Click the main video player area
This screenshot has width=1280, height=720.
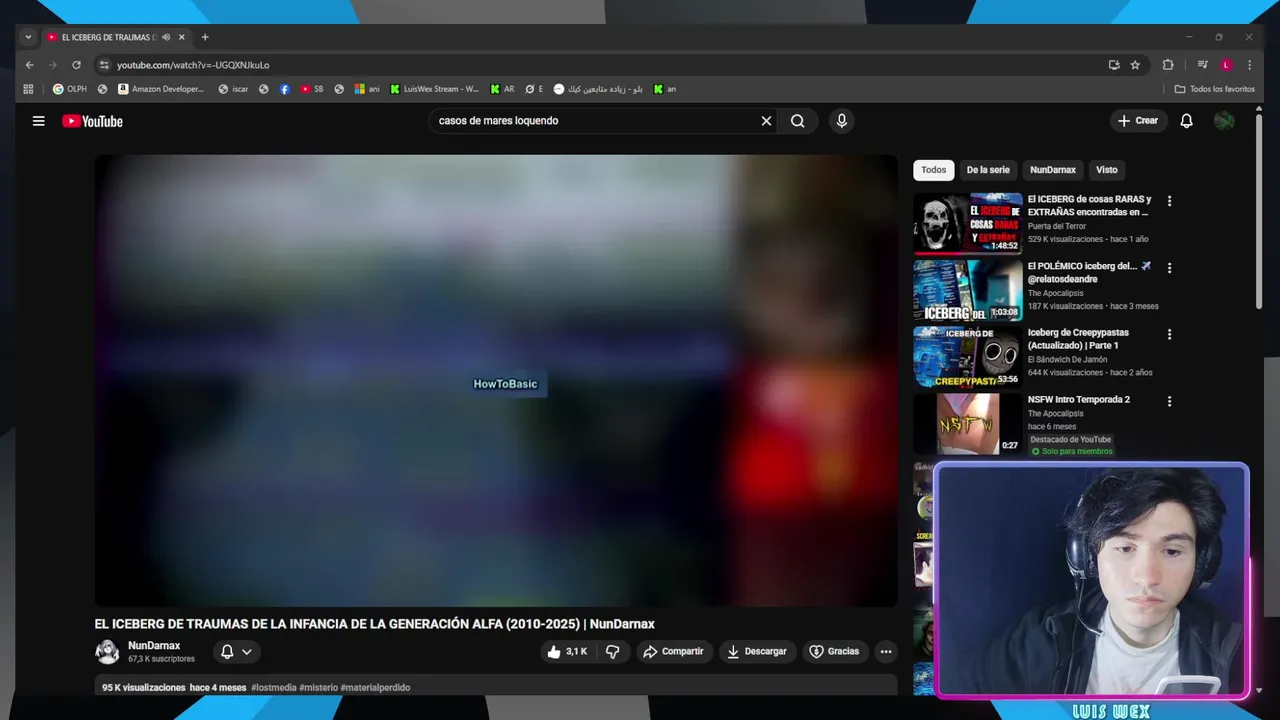[x=496, y=380]
